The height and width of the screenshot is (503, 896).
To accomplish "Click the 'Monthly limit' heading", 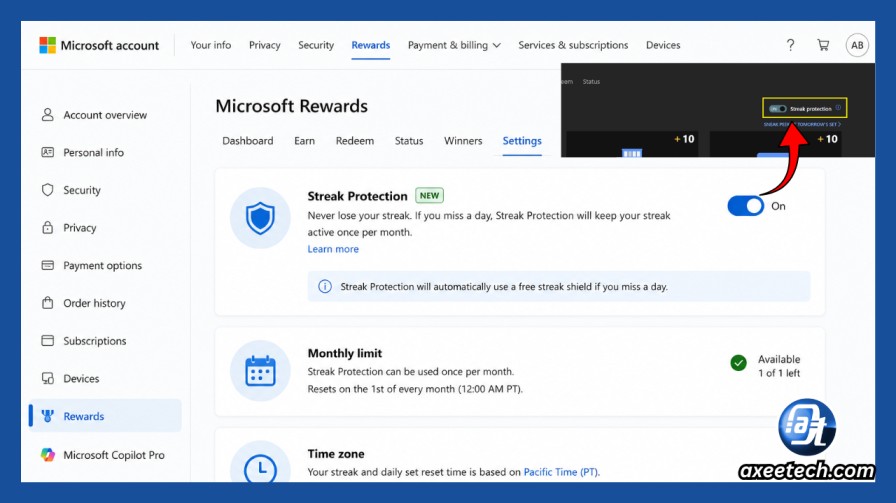I will coord(345,353).
